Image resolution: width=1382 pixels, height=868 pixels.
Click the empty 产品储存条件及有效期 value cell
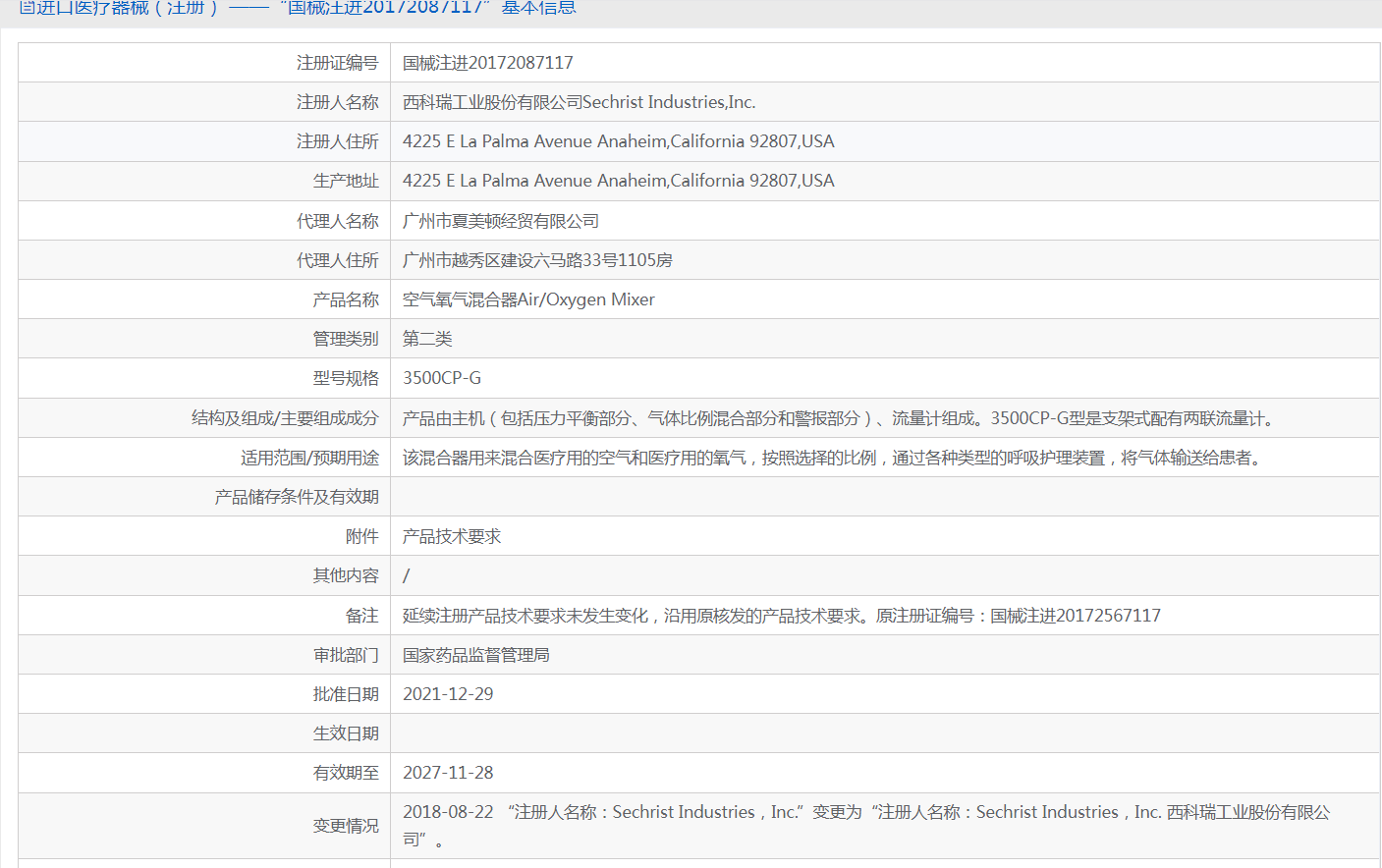pos(884,497)
